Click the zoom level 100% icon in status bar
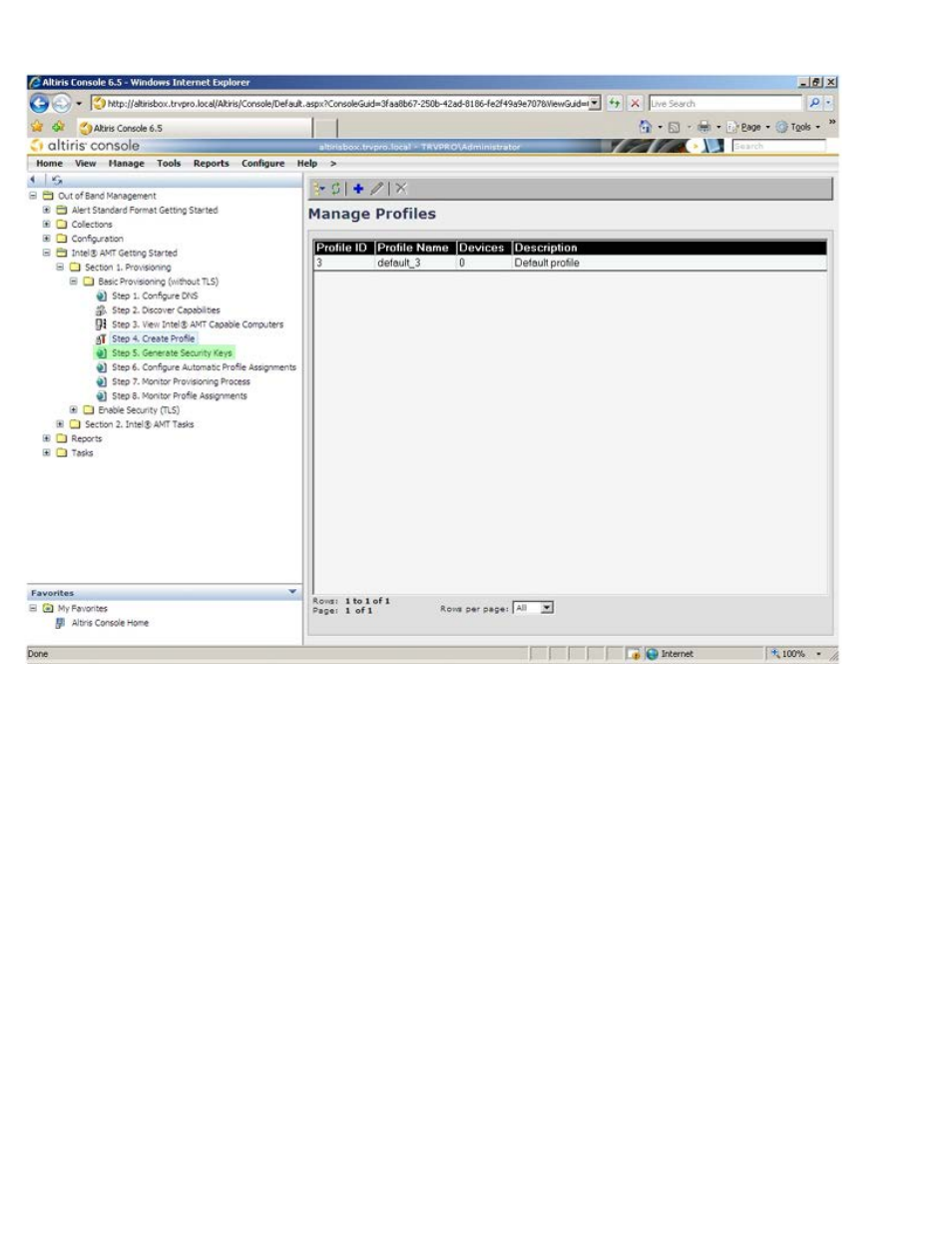952x1233 pixels. (775, 654)
